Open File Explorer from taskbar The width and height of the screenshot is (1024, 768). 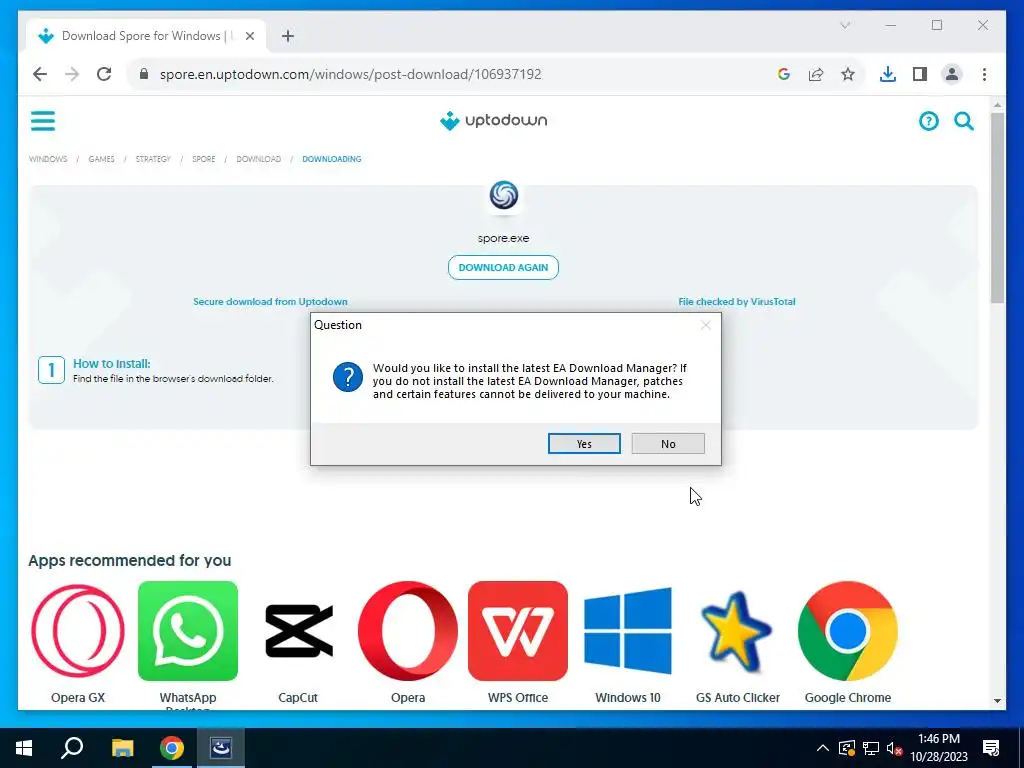click(x=122, y=748)
